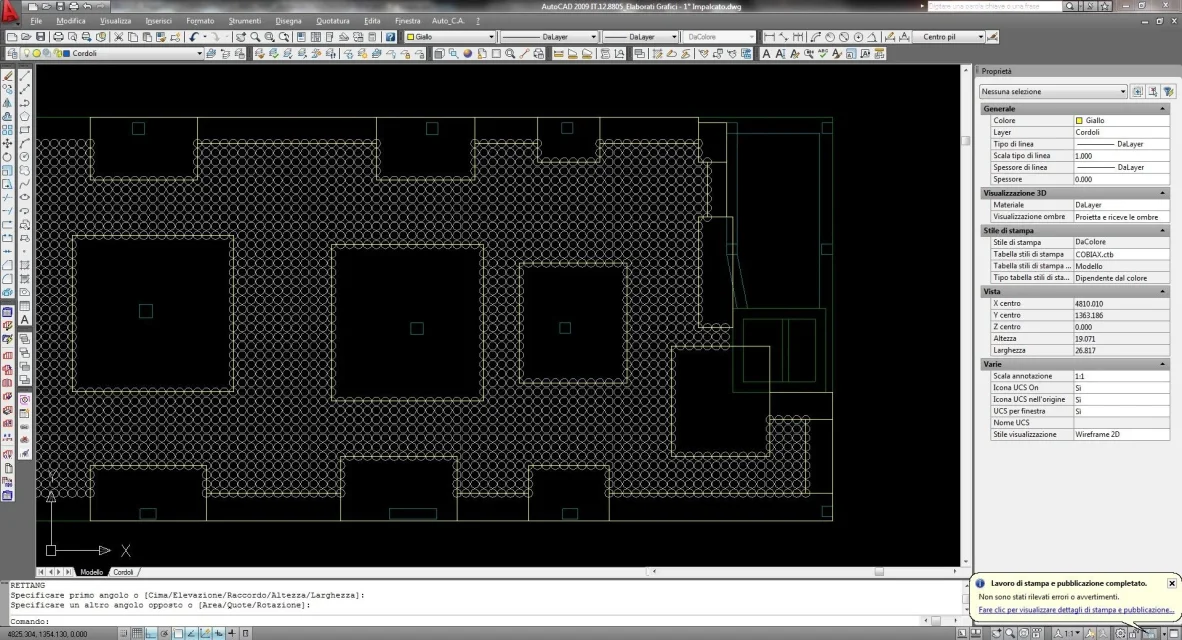Click the Print icon in the toolbar

pos(58,37)
